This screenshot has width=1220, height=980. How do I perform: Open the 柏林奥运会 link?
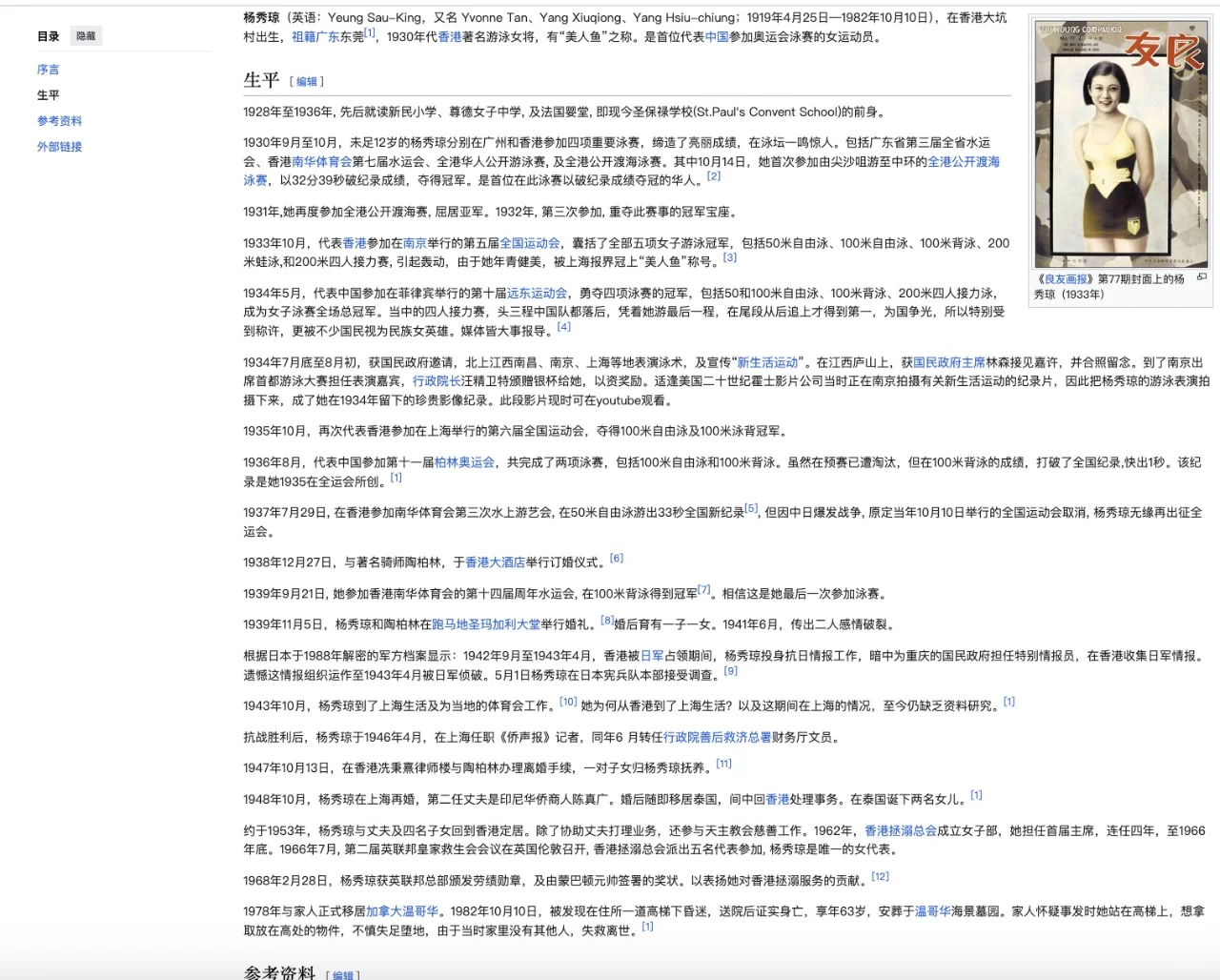[x=464, y=462]
